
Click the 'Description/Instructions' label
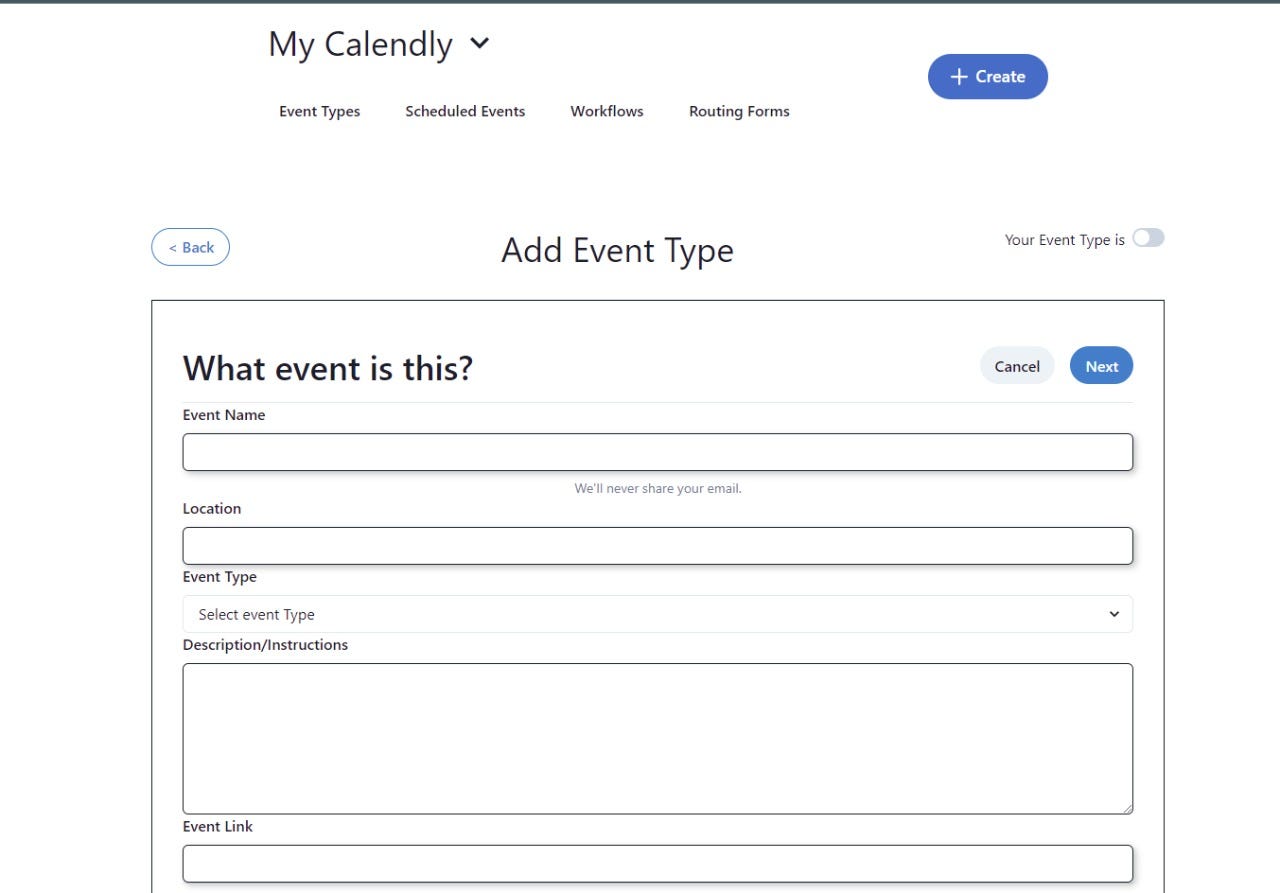tap(265, 645)
